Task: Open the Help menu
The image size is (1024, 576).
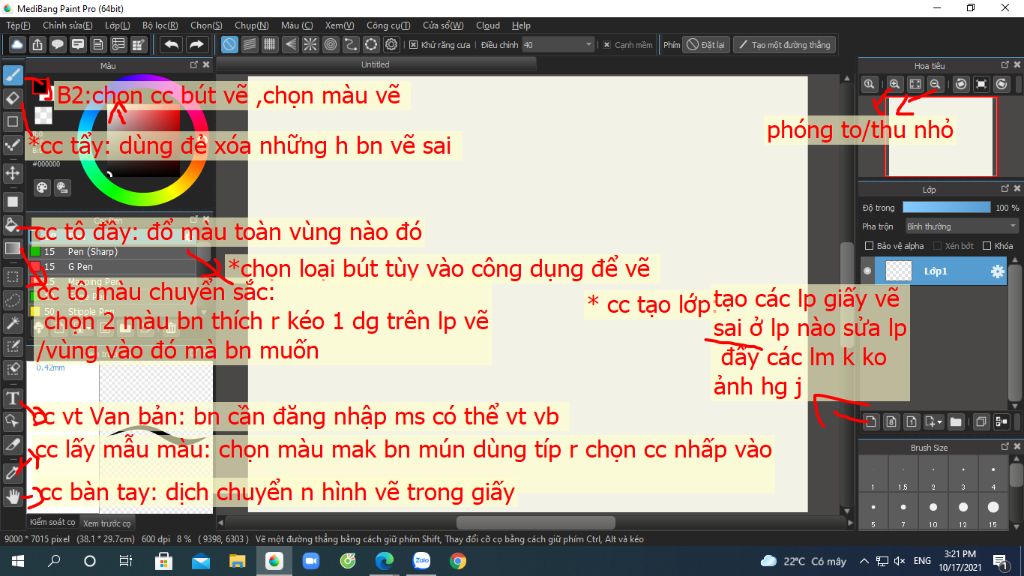Action: coord(521,25)
